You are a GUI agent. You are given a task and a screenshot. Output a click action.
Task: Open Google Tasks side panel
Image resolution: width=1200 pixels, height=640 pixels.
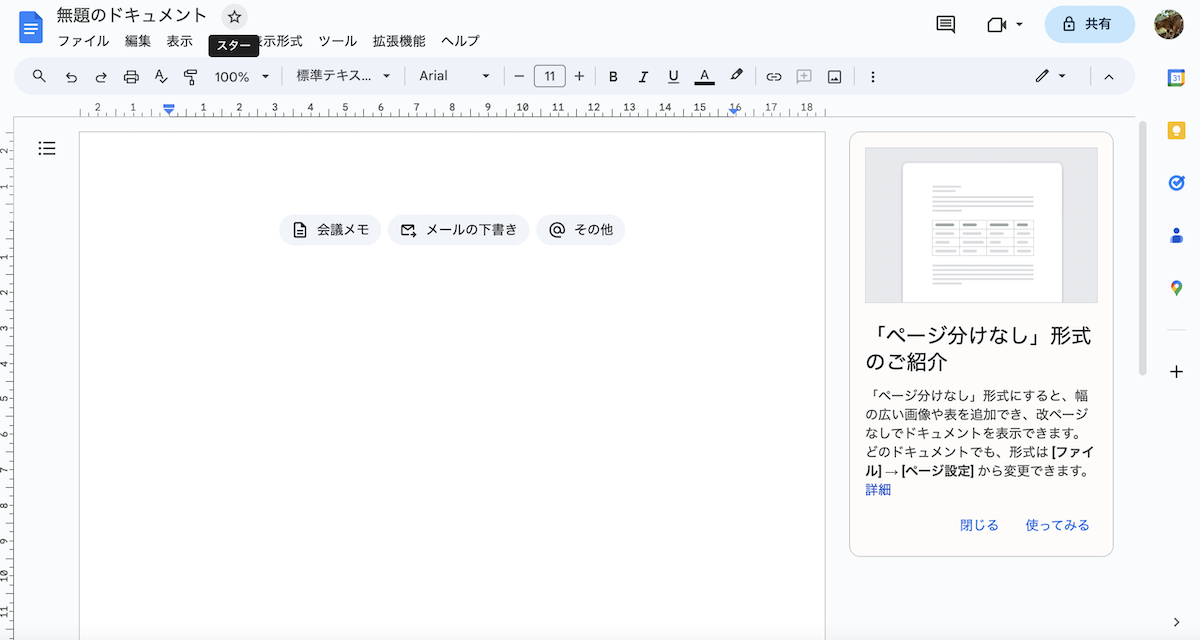pyautogui.click(x=1176, y=183)
